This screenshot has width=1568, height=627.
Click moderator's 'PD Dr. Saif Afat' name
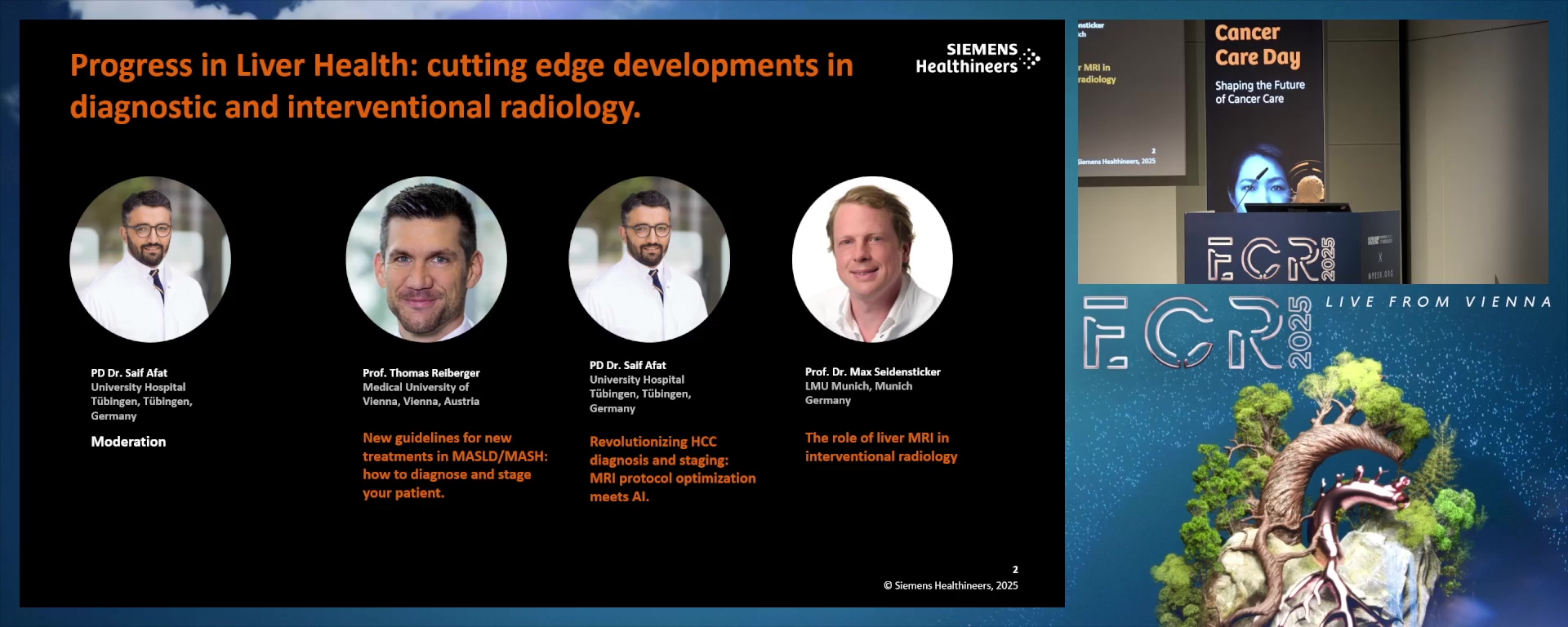(129, 373)
